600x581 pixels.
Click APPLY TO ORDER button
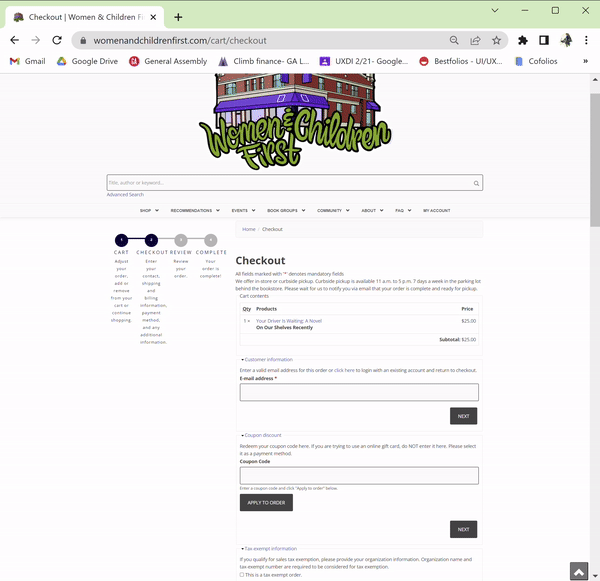[x=266, y=503]
